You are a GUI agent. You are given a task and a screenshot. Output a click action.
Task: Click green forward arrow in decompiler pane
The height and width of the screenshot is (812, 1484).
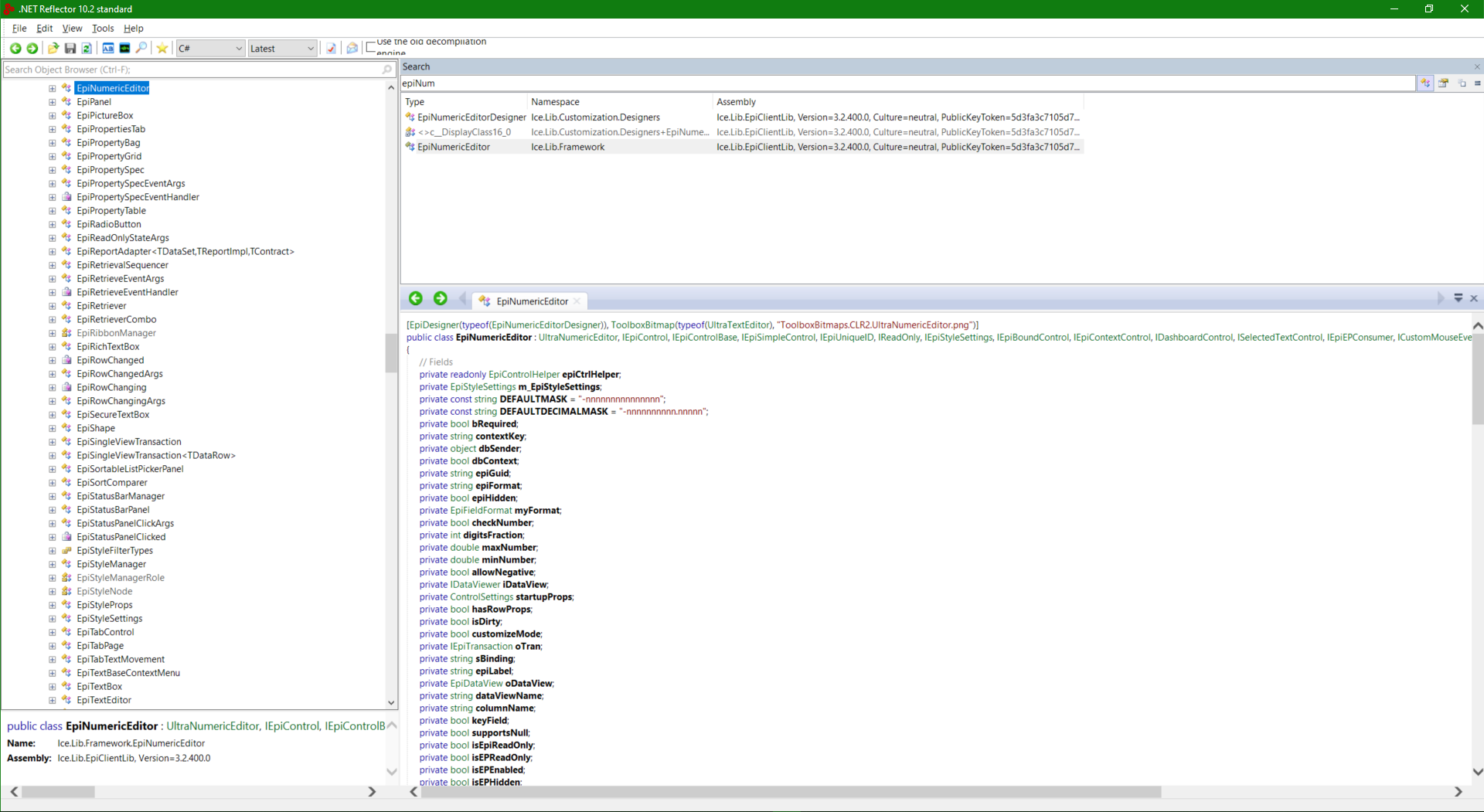pyautogui.click(x=441, y=299)
